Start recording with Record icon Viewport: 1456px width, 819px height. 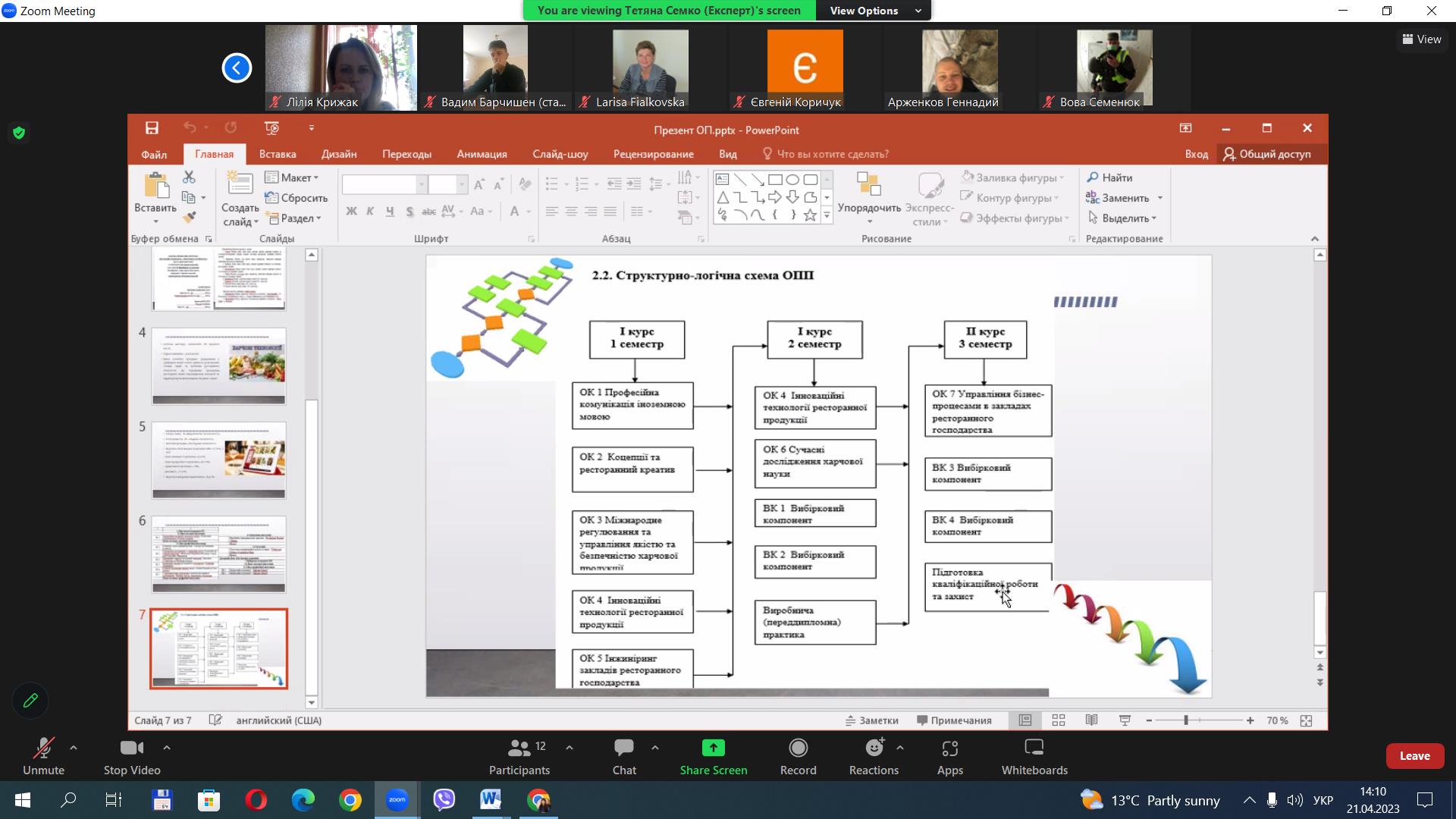click(798, 748)
